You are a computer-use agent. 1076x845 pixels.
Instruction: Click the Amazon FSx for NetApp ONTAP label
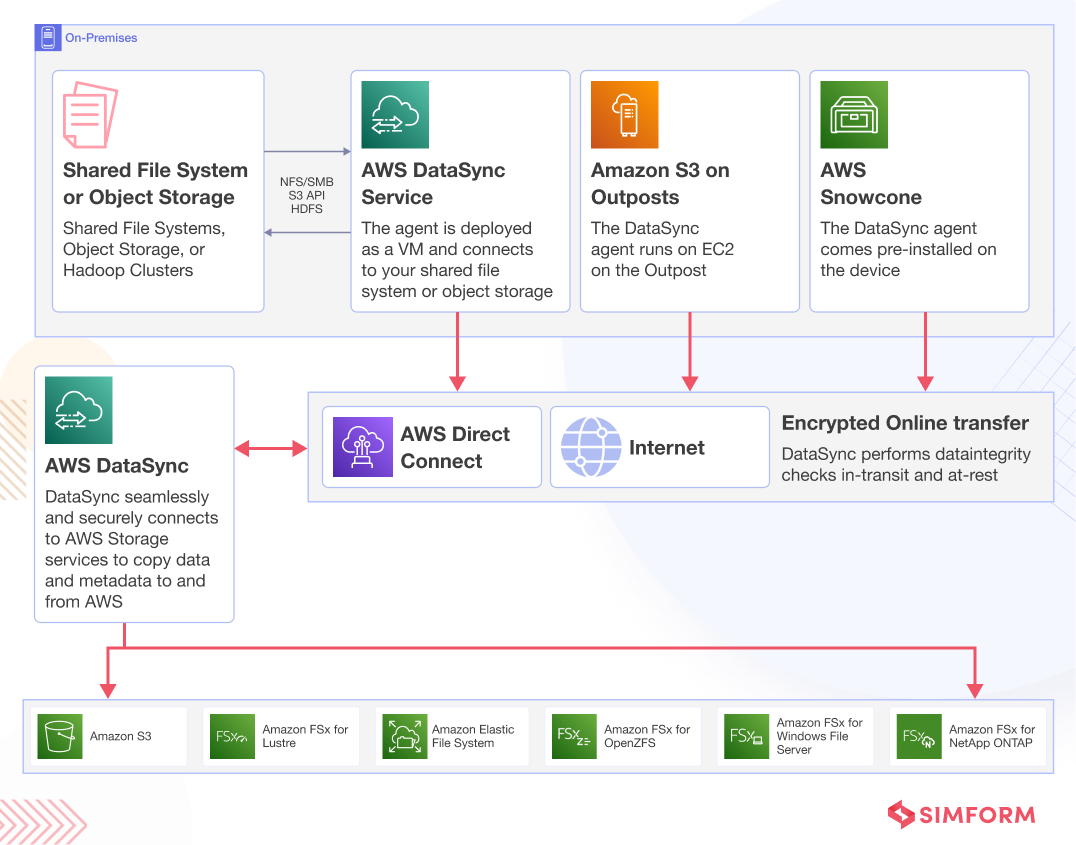point(992,737)
